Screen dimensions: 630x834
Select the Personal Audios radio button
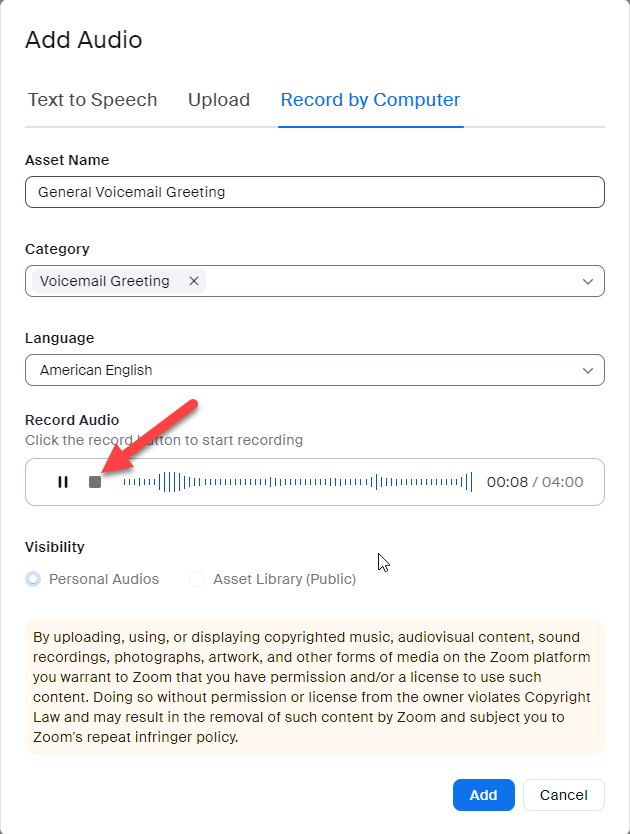34,579
